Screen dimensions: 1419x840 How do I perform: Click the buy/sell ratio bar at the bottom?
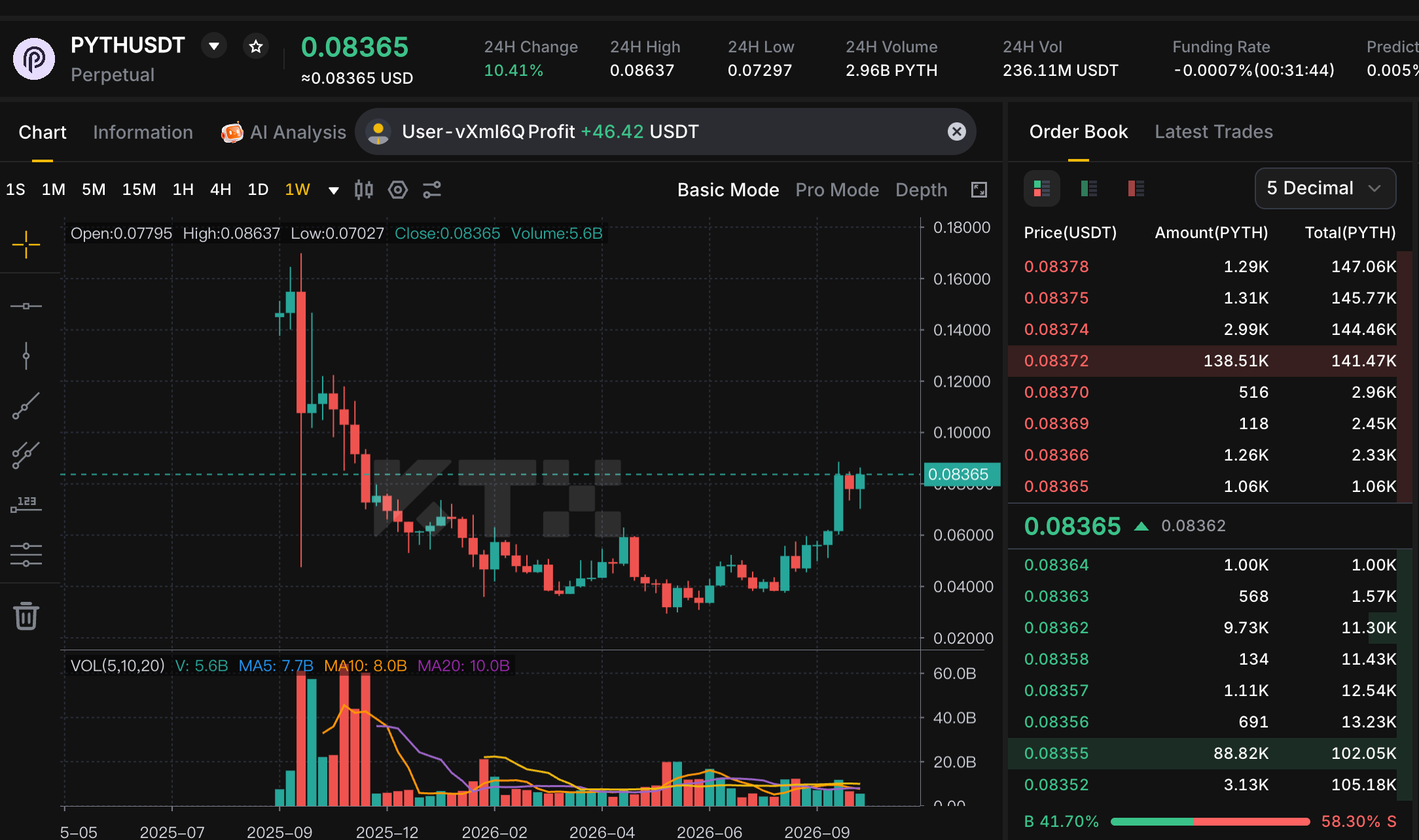tap(1210, 821)
